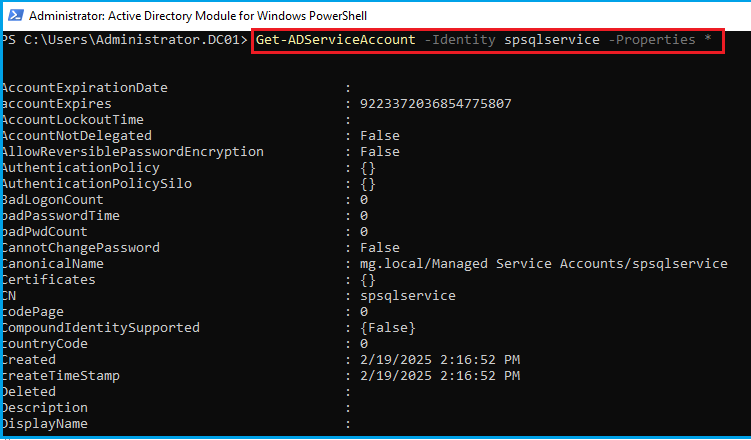Click the CN value spsqlservice
Viewport: 751px width, 440px height.
click(408, 296)
